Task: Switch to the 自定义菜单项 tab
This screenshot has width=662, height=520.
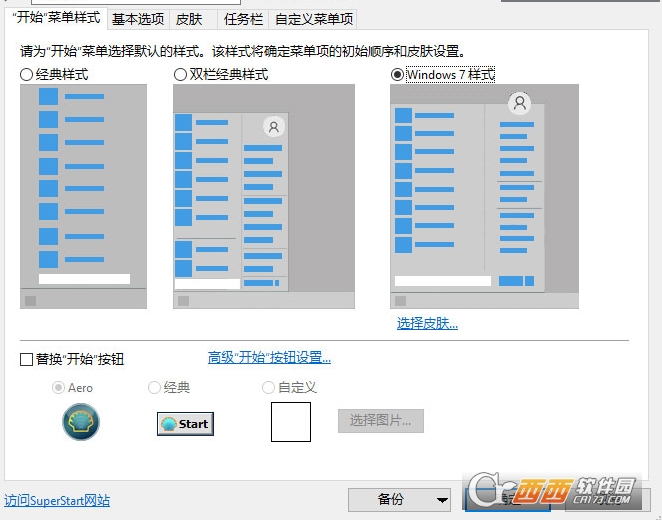Action: click(314, 19)
